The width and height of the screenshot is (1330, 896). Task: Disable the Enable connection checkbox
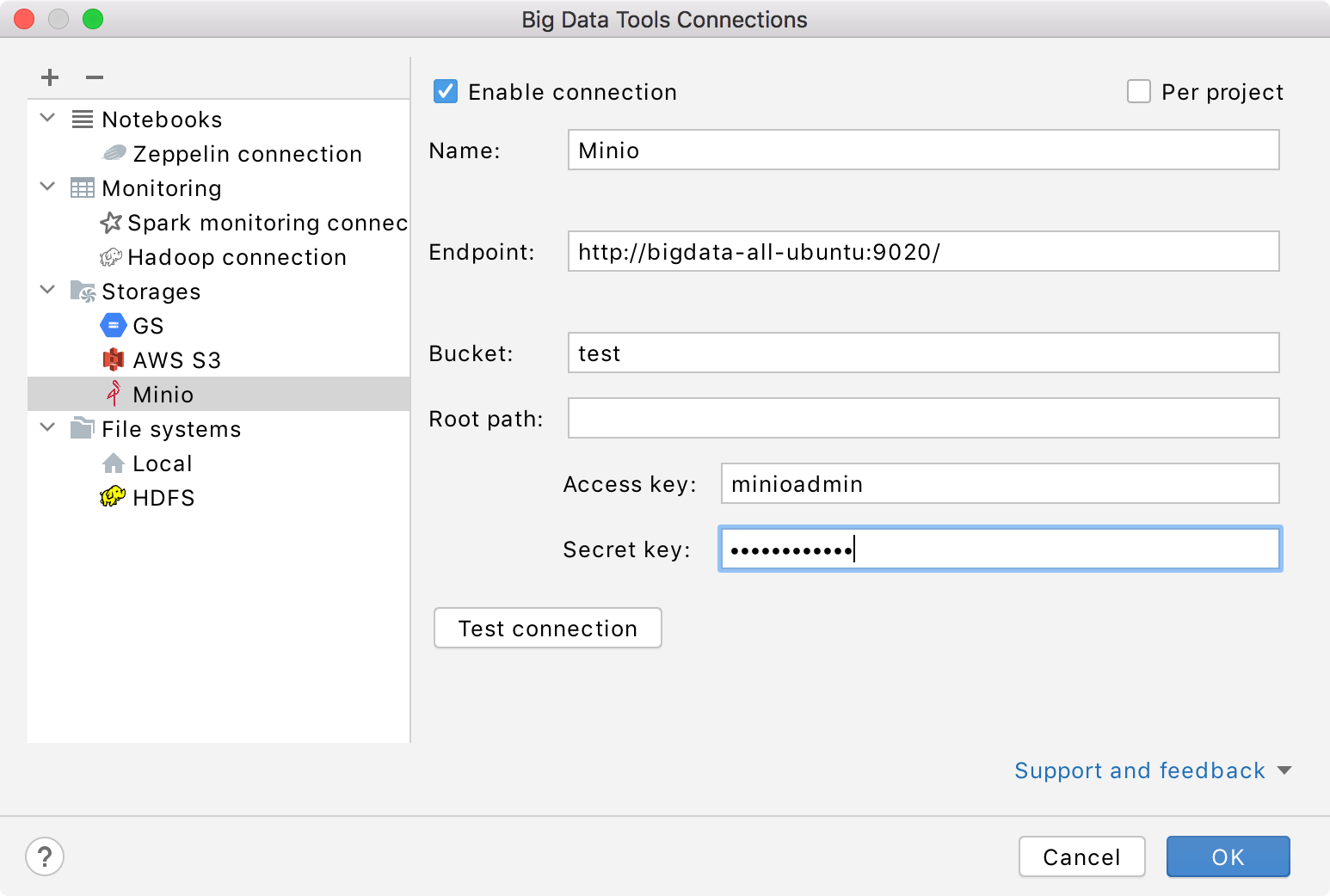pos(445,91)
